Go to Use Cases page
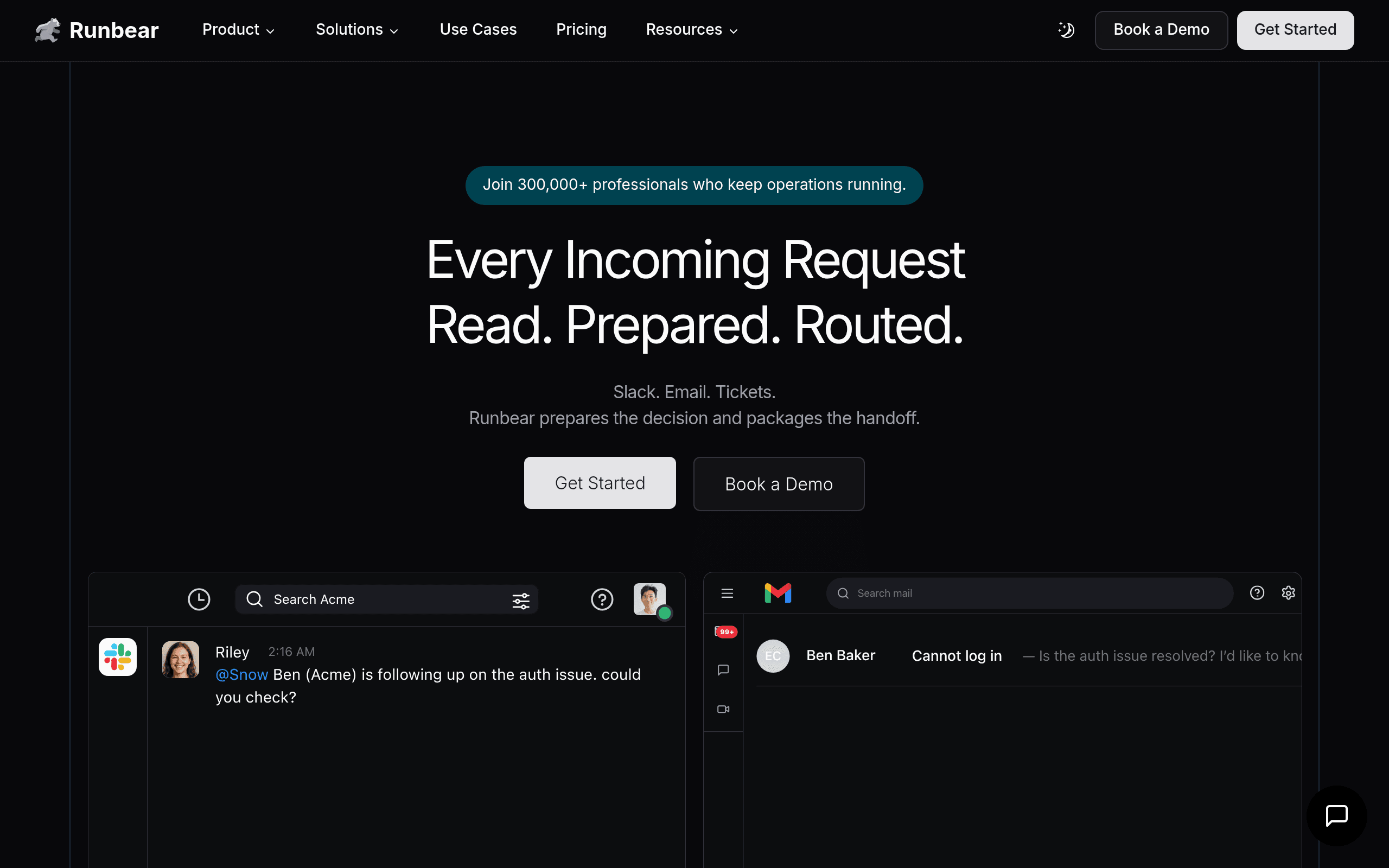 478,30
